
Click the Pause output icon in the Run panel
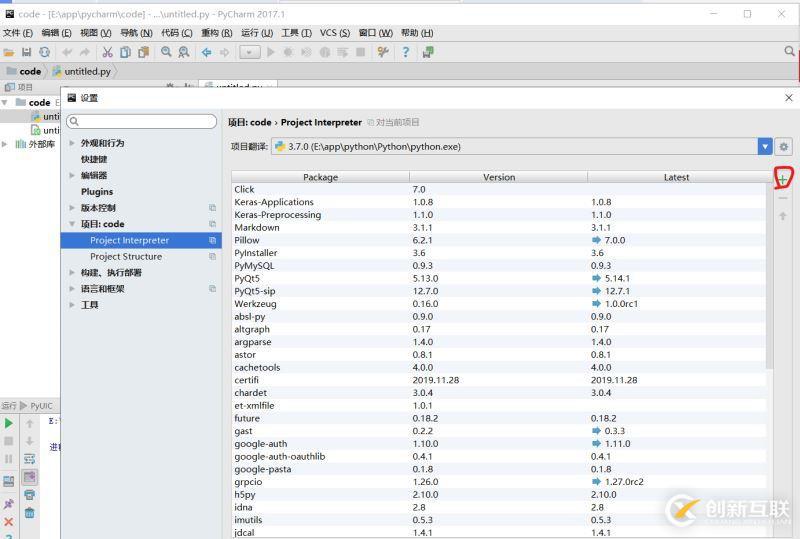(x=9, y=459)
